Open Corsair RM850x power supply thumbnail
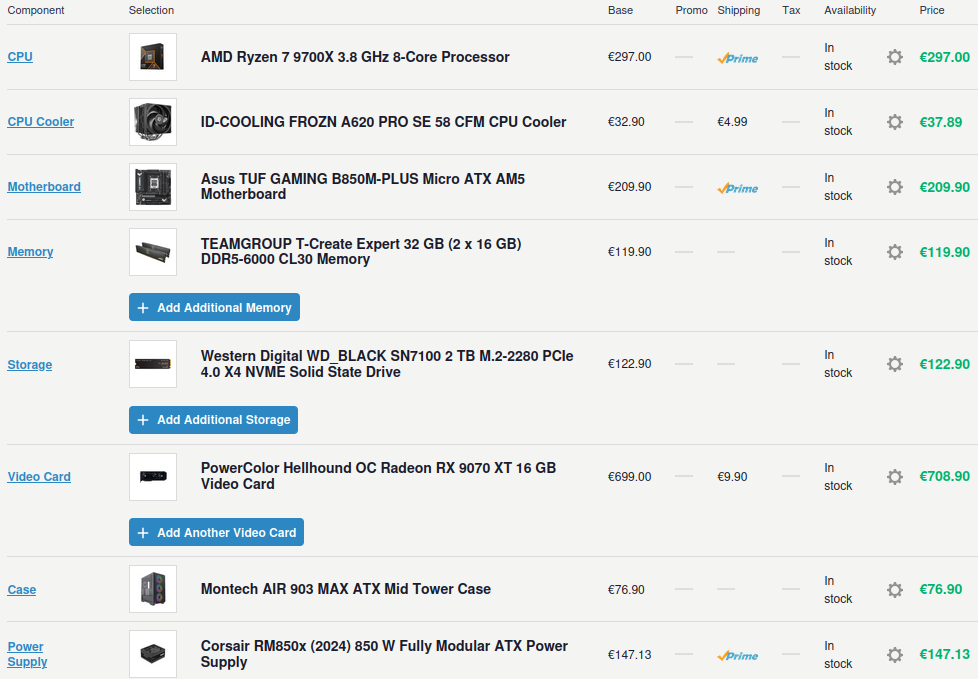 pyautogui.click(x=153, y=654)
